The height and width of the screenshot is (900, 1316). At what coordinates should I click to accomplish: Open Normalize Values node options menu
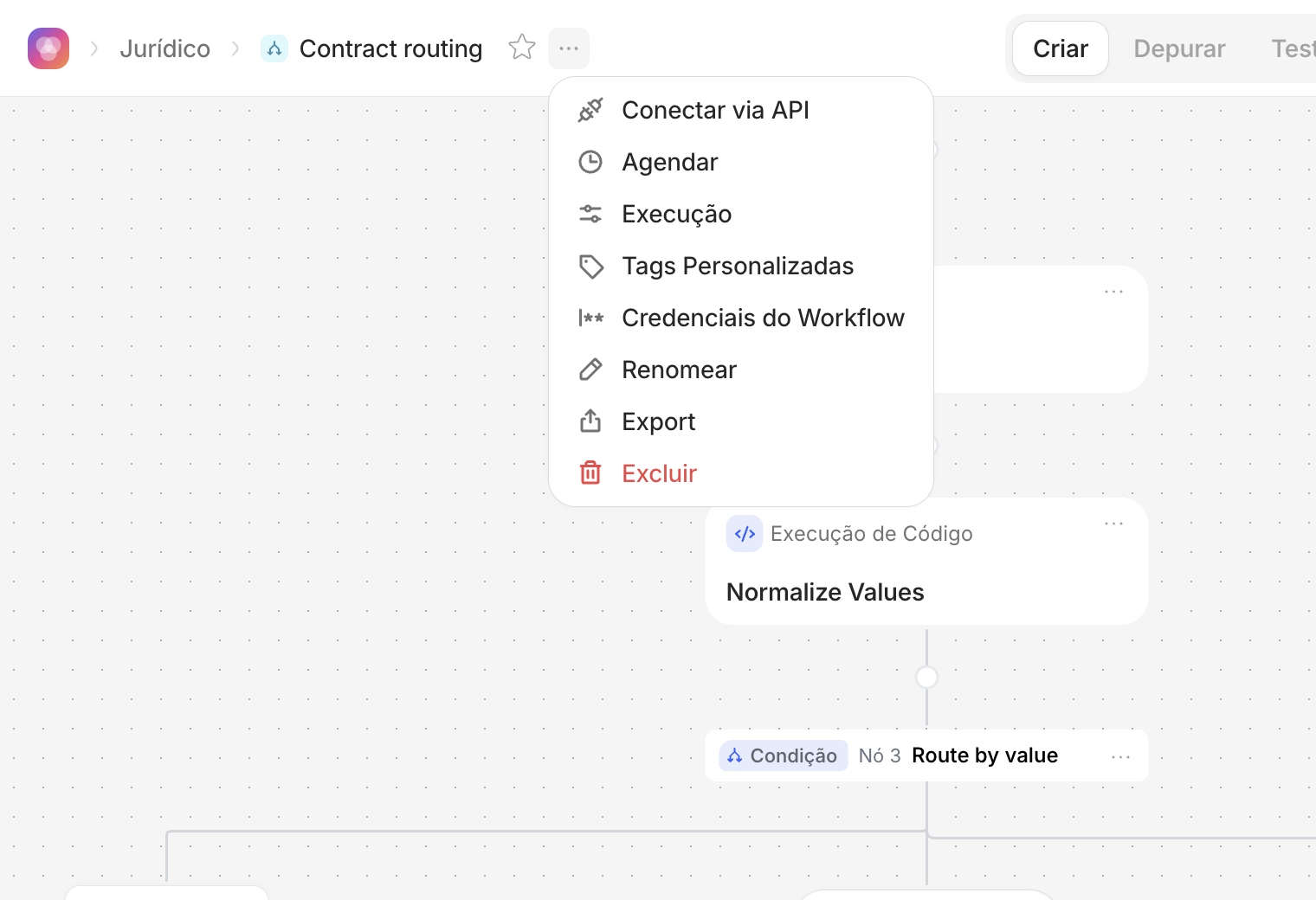pyautogui.click(x=1114, y=524)
